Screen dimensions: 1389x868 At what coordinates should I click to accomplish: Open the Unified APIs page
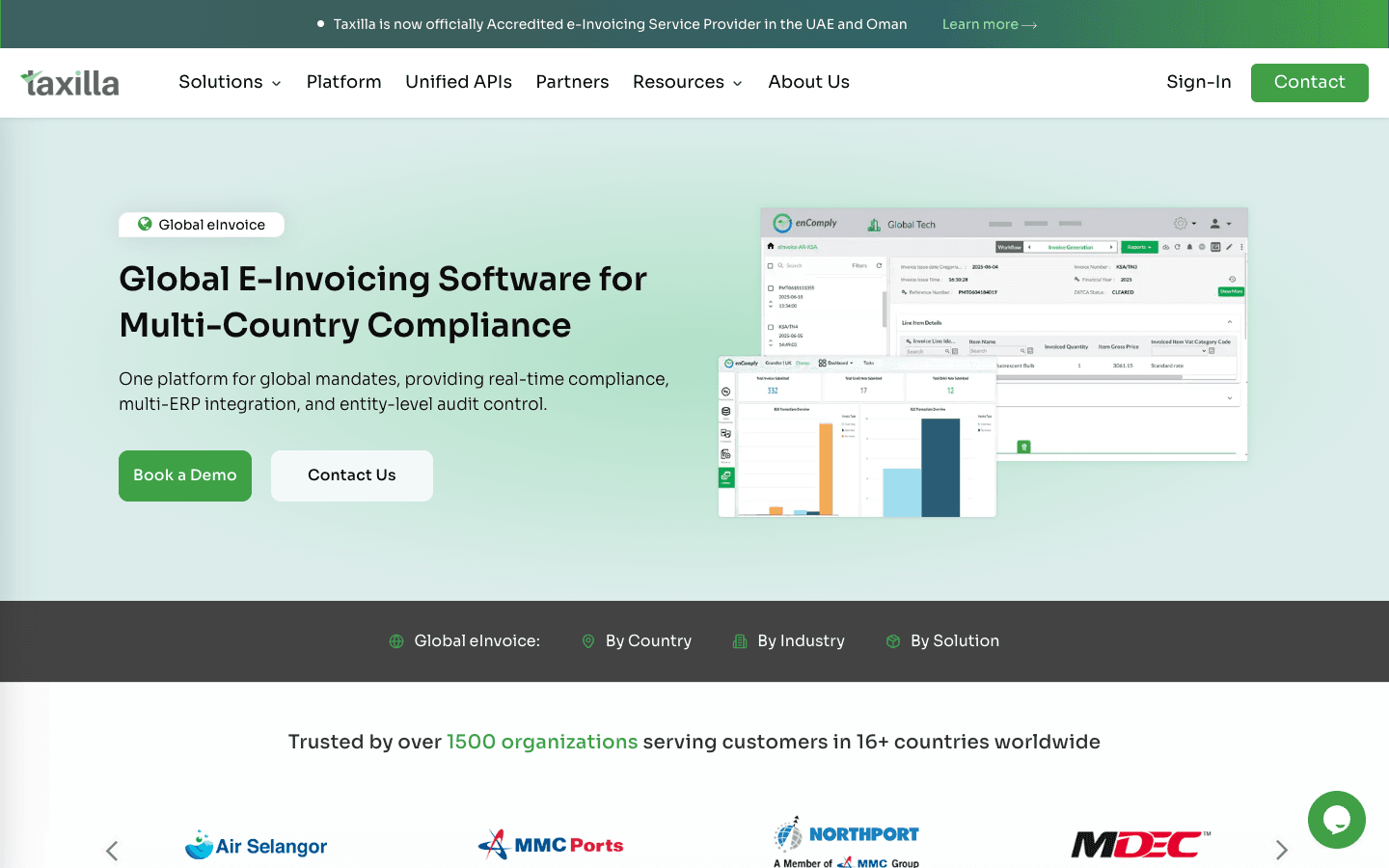459,82
